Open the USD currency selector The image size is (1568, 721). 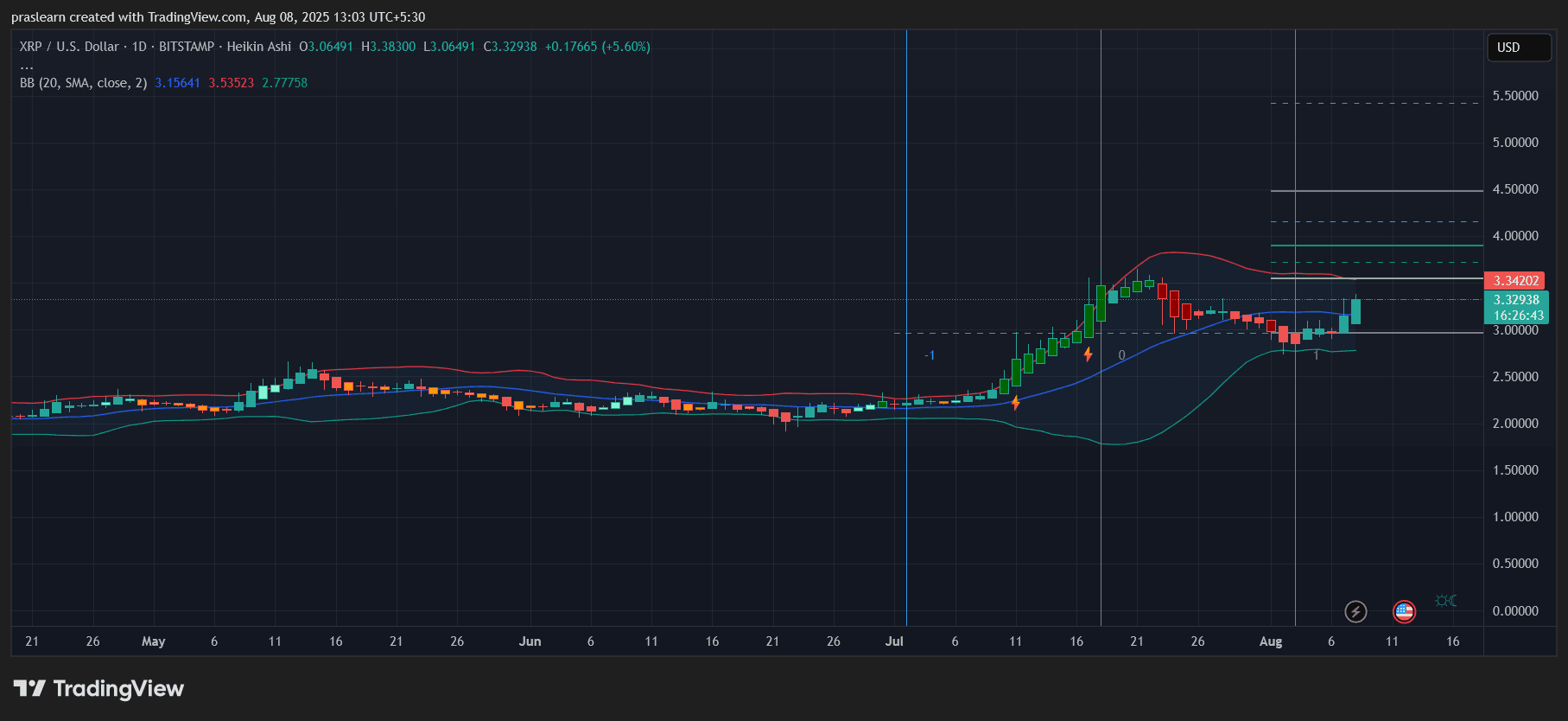pyautogui.click(x=1518, y=48)
